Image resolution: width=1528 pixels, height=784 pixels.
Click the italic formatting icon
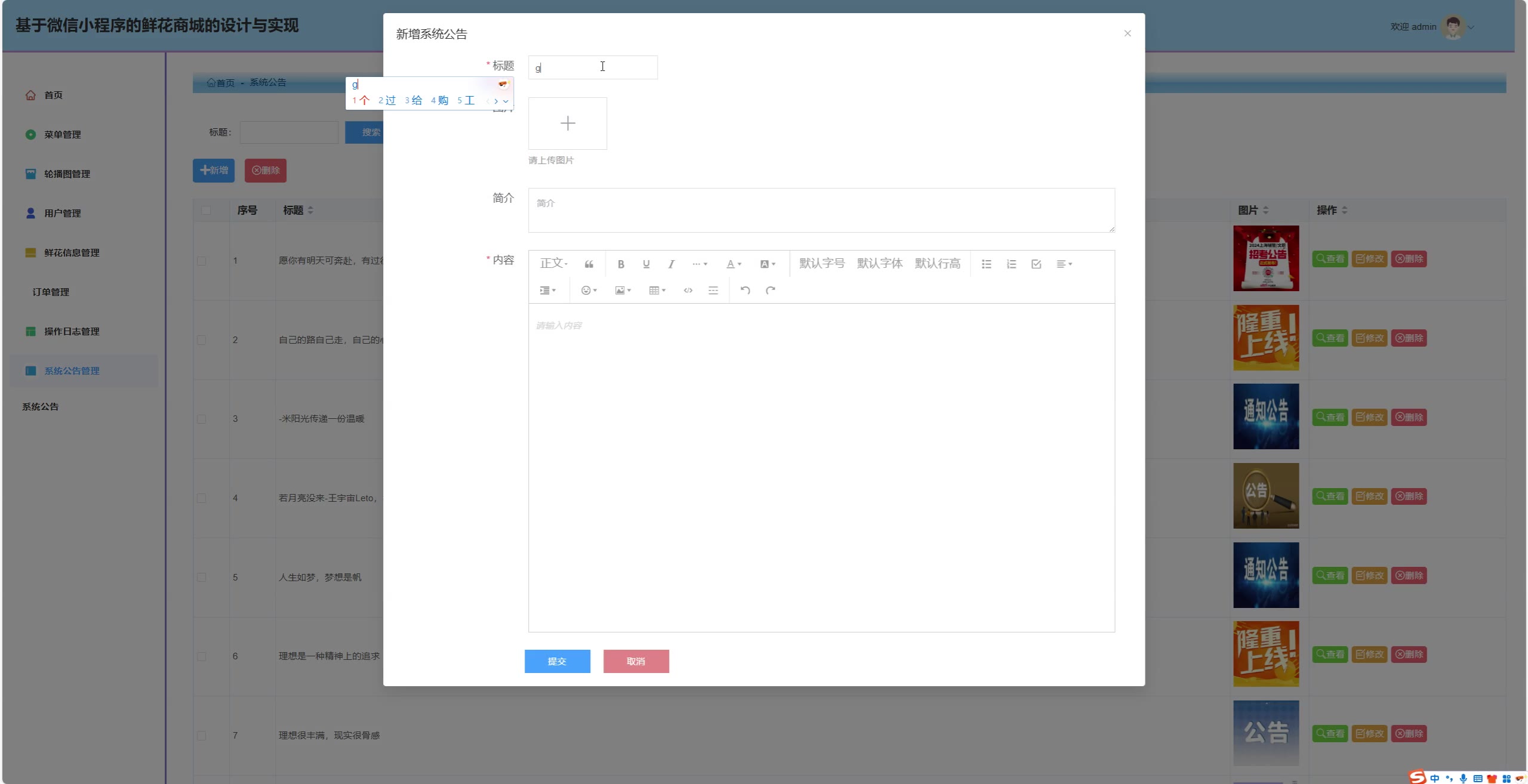[x=671, y=264]
